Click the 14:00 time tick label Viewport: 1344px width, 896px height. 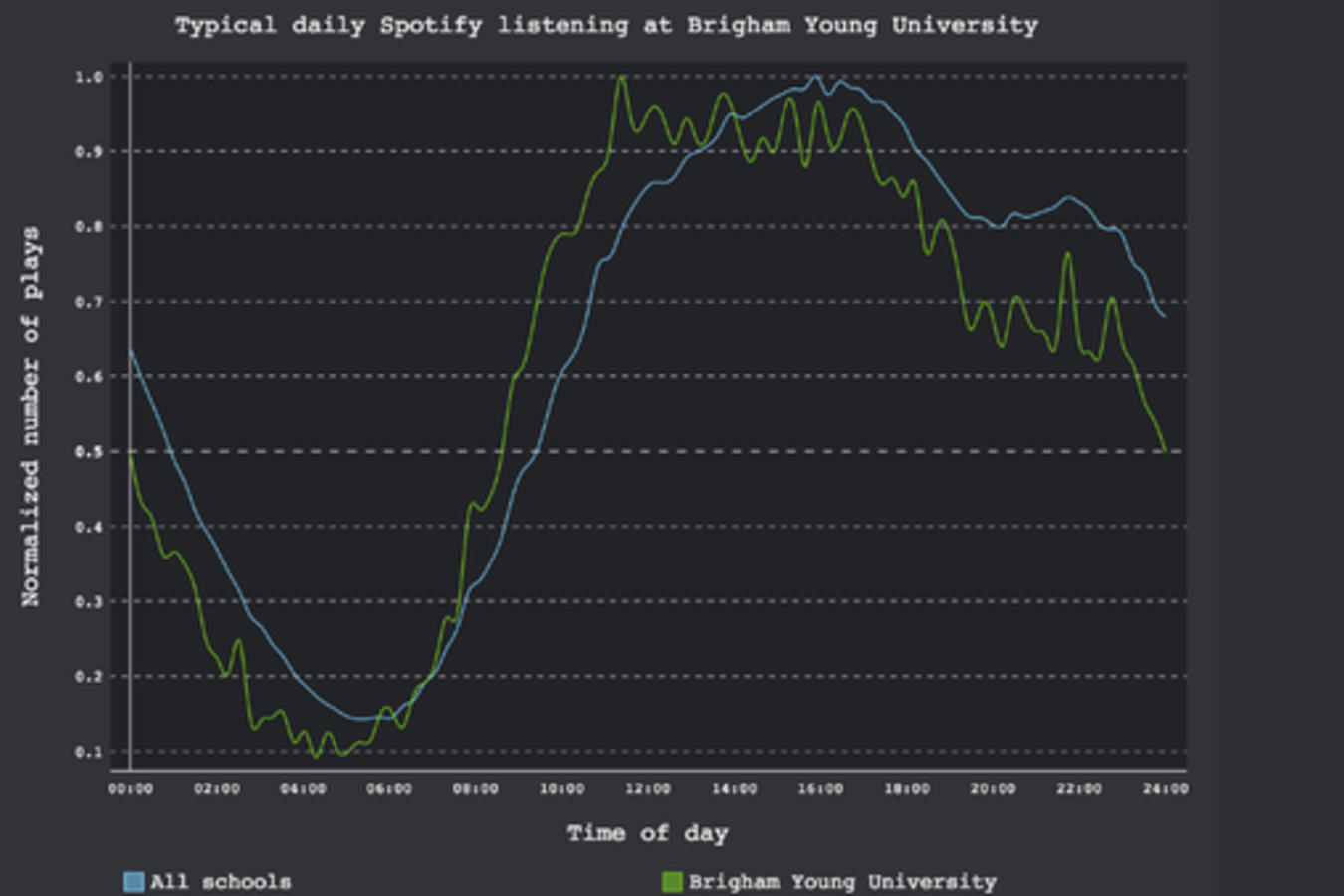tap(734, 789)
